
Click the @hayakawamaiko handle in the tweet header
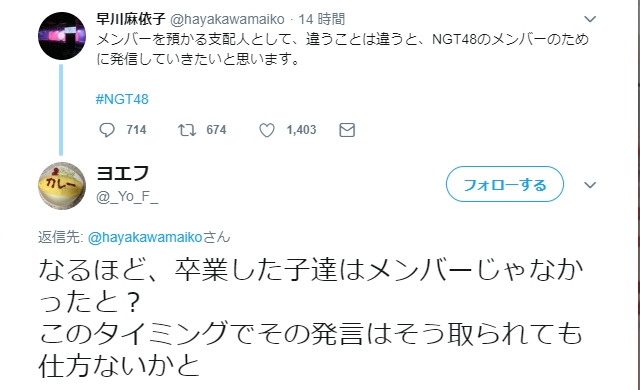click(x=227, y=19)
